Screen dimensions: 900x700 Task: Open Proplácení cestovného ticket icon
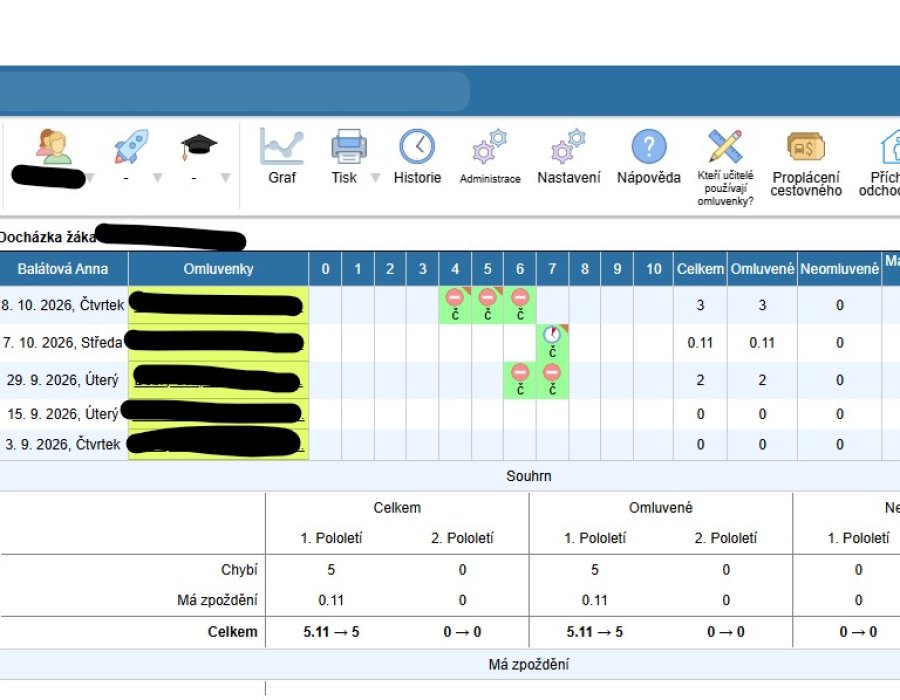coord(806,147)
